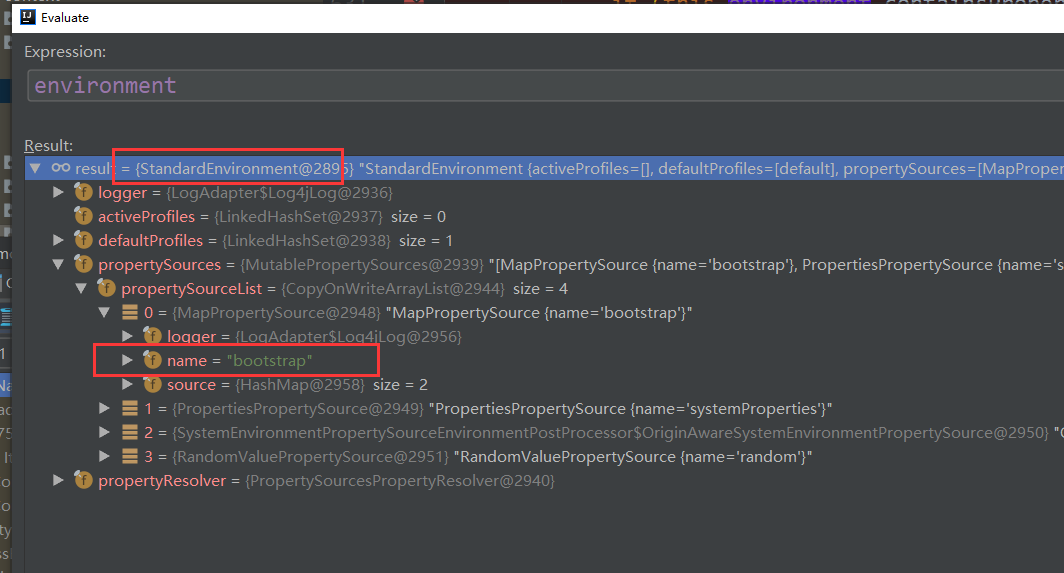
Task: Click the field icon next to logger under result
Action: [83, 193]
